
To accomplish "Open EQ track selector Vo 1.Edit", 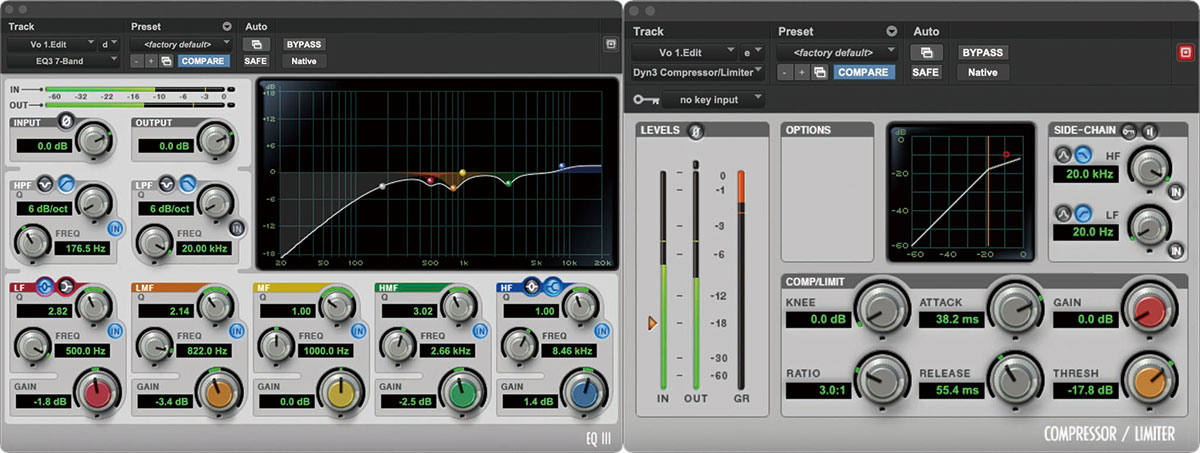I will tap(51, 44).
